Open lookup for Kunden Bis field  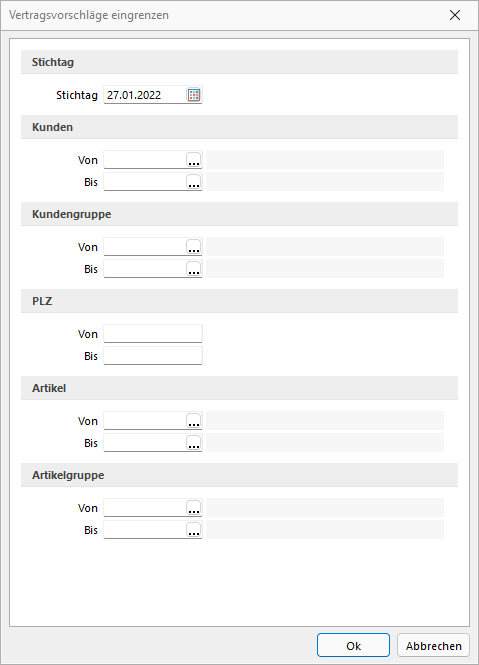194,182
